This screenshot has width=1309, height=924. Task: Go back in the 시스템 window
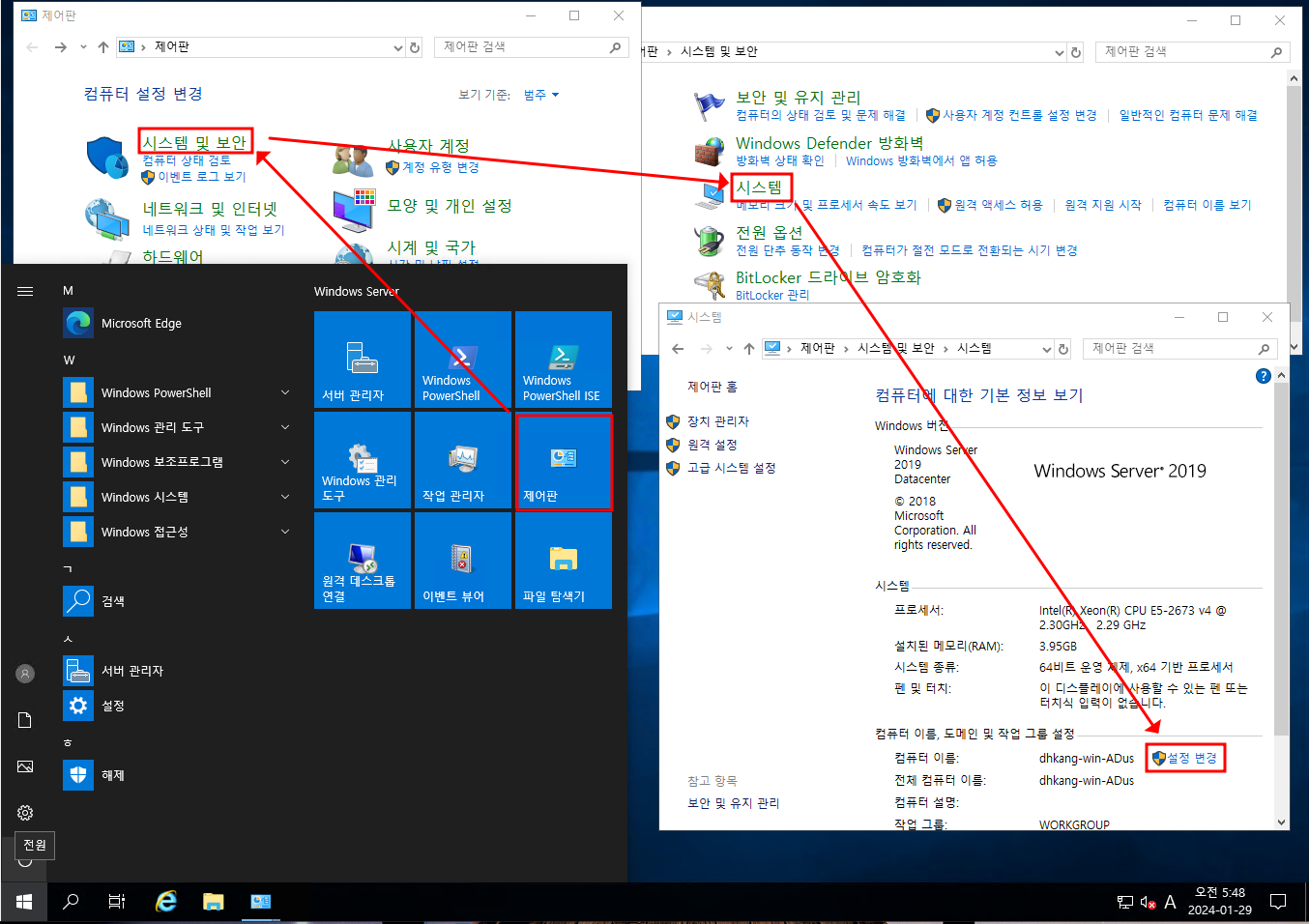click(678, 349)
